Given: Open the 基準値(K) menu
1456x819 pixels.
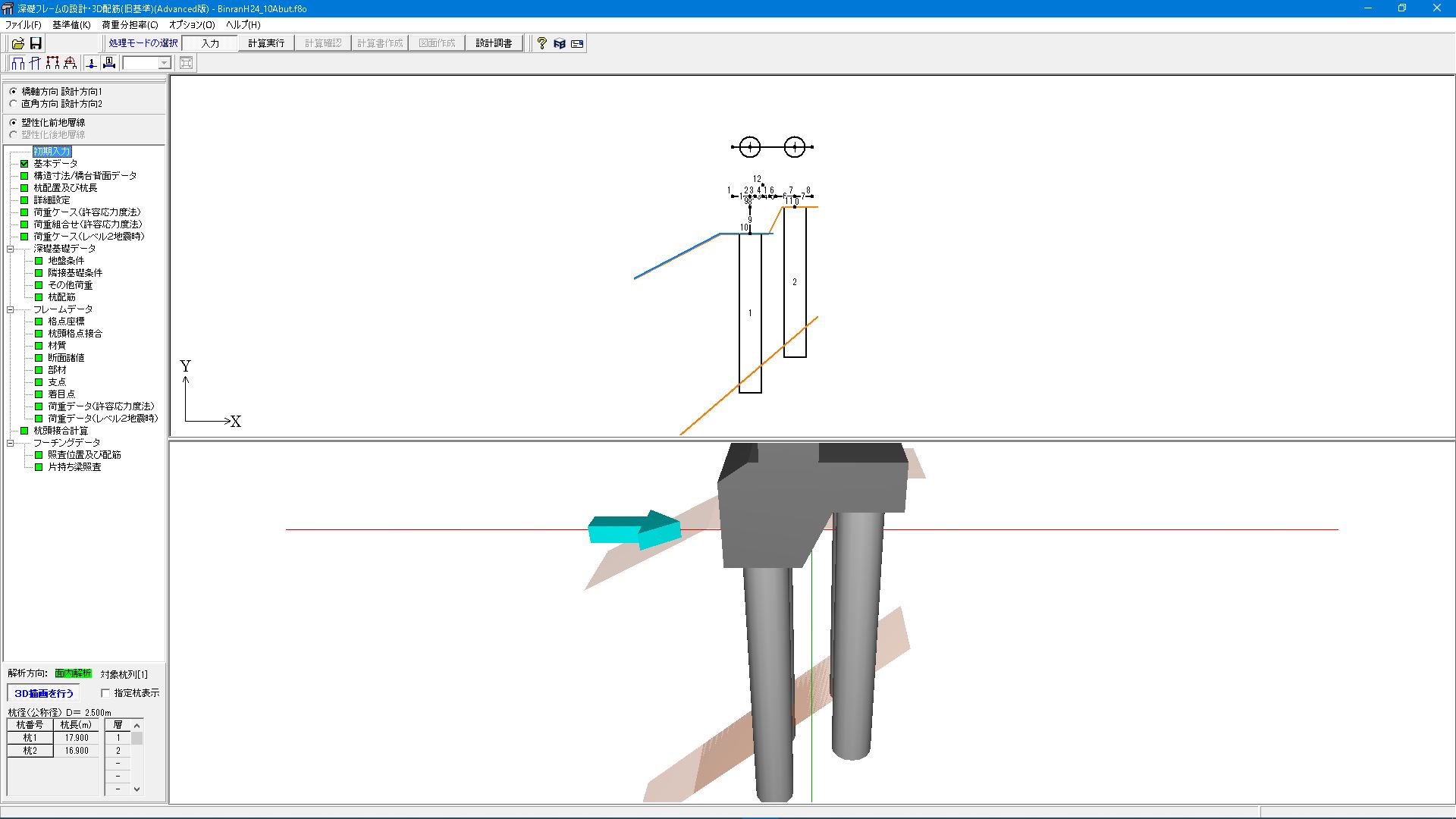Looking at the screenshot, I should click(x=71, y=24).
